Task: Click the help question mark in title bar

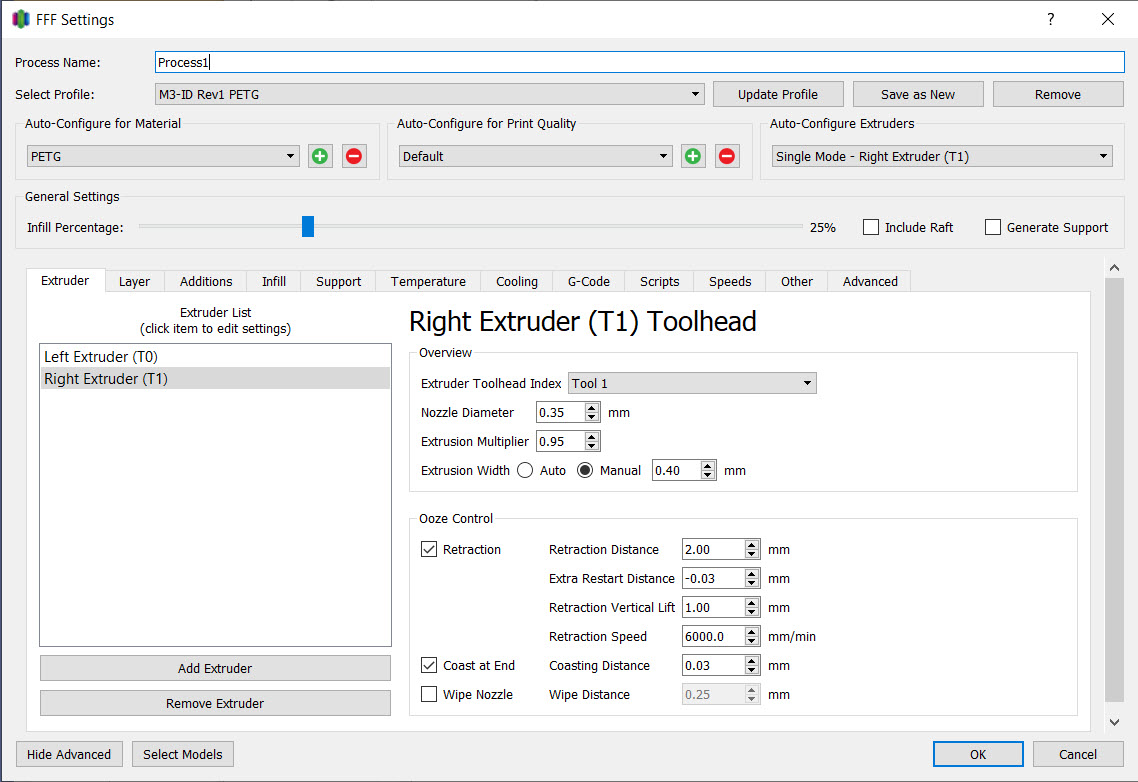Action: point(1050,19)
